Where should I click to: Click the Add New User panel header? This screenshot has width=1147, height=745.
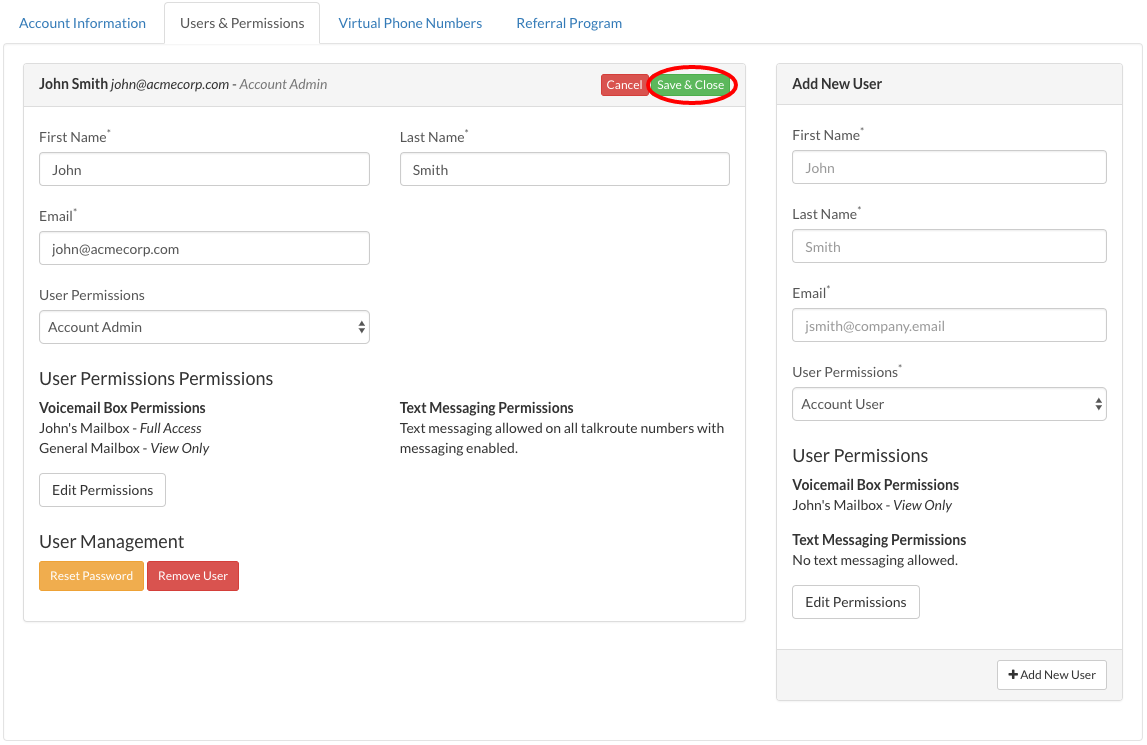click(x=948, y=84)
